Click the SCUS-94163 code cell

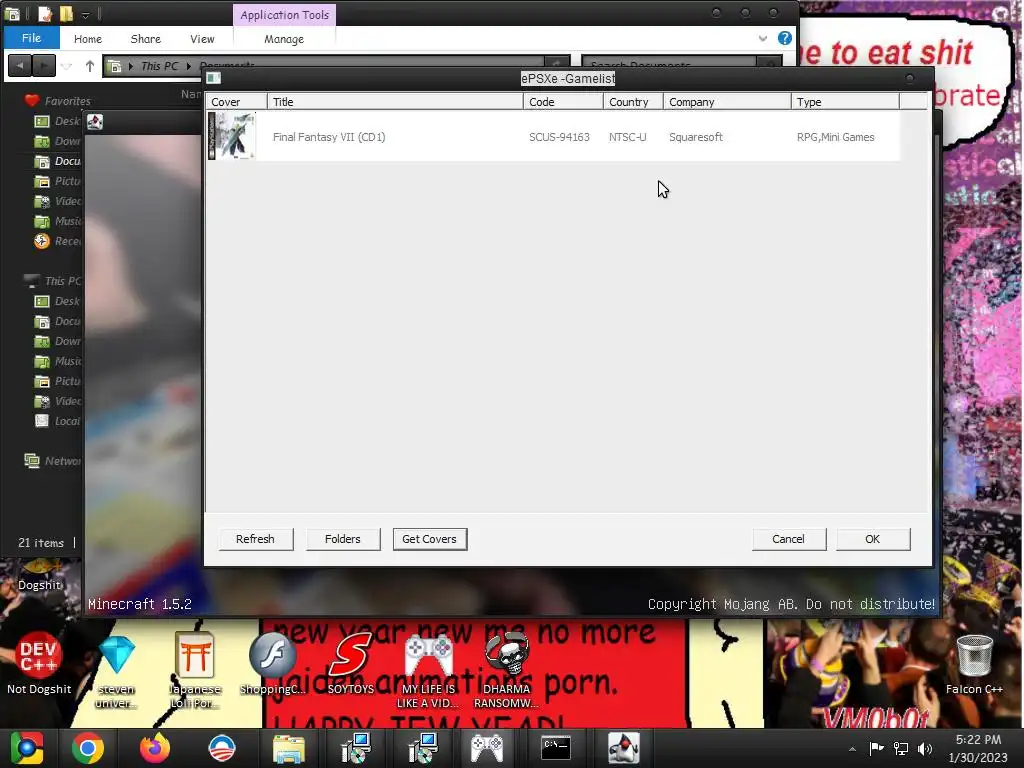pyautogui.click(x=559, y=137)
